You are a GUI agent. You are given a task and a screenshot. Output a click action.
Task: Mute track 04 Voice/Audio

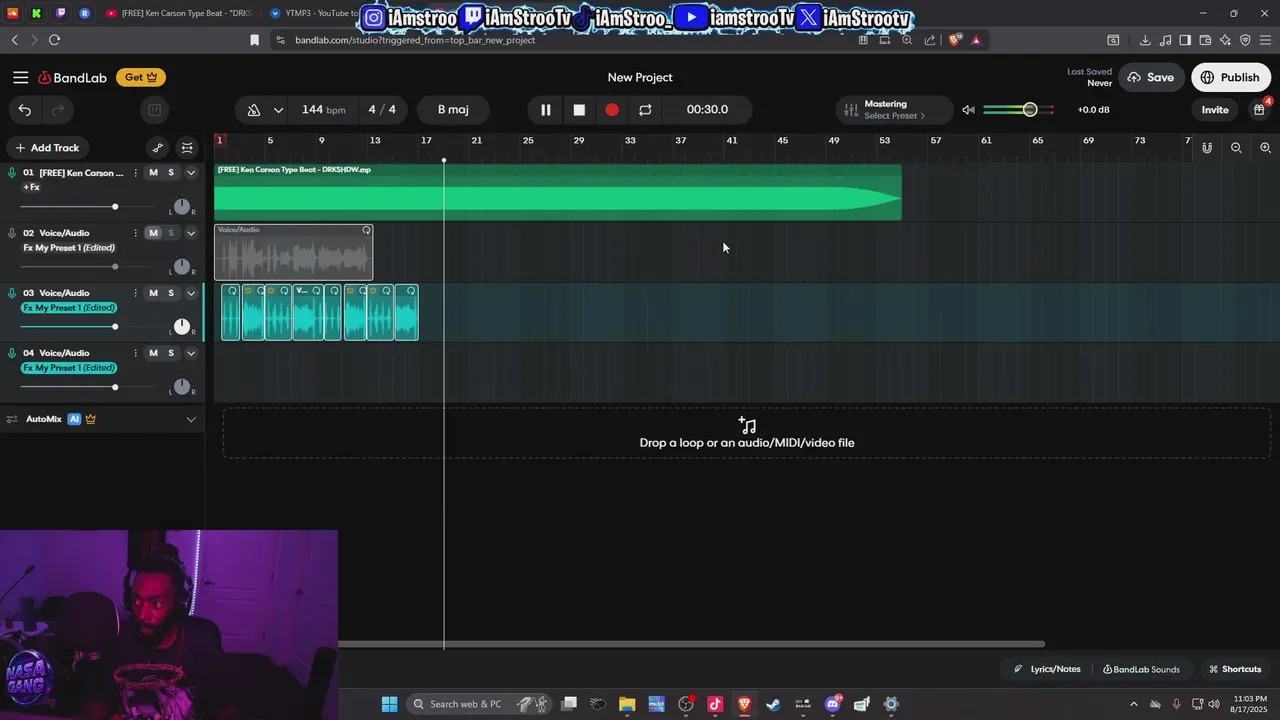coord(153,353)
